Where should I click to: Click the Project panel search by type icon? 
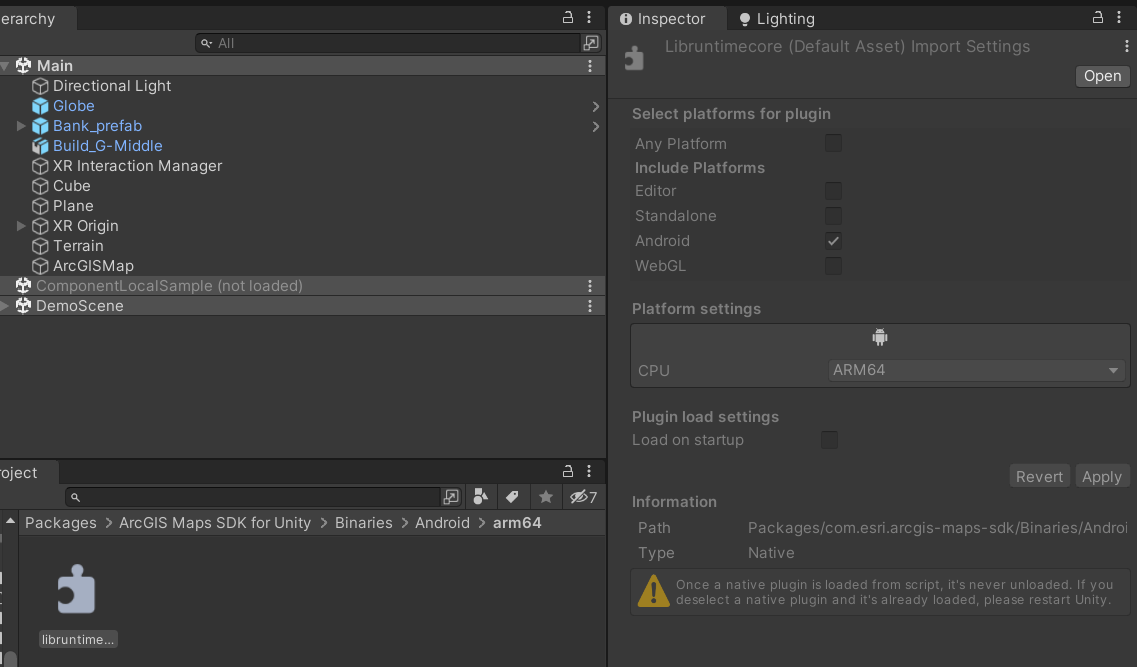480,497
